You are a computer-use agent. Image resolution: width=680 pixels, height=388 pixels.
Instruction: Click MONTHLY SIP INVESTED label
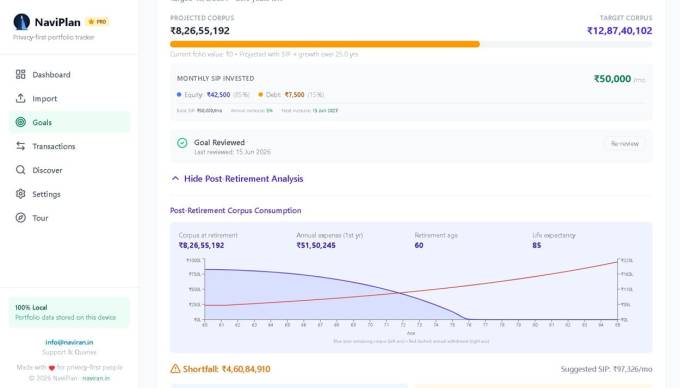(216, 78)
